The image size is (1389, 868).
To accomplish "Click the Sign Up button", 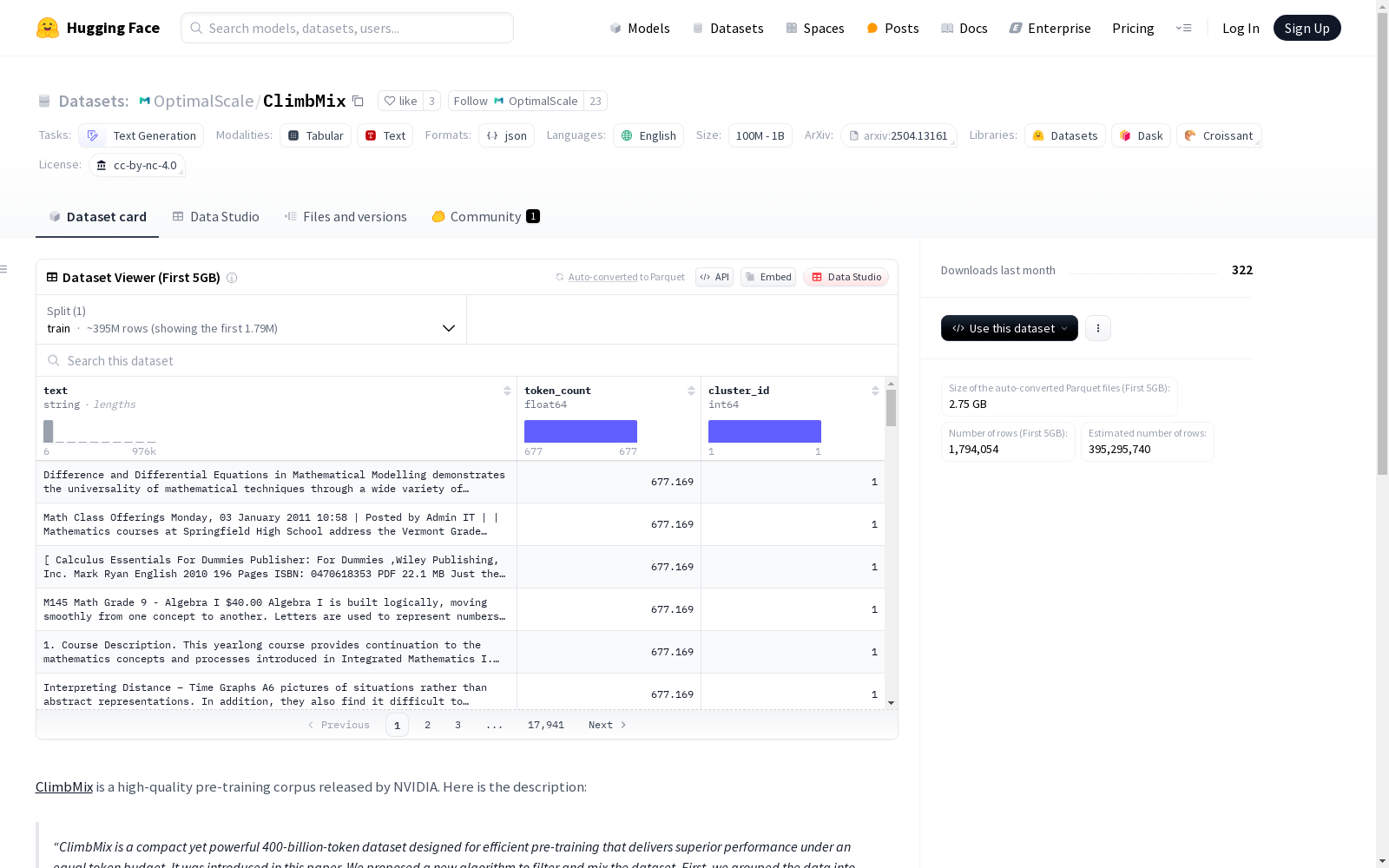I will pyautogui.click(x=1307, y=28).
